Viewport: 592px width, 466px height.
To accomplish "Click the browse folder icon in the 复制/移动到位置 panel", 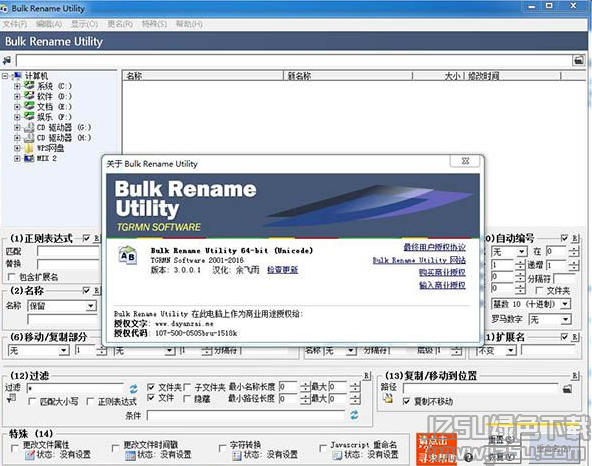I will pos(567,389).
